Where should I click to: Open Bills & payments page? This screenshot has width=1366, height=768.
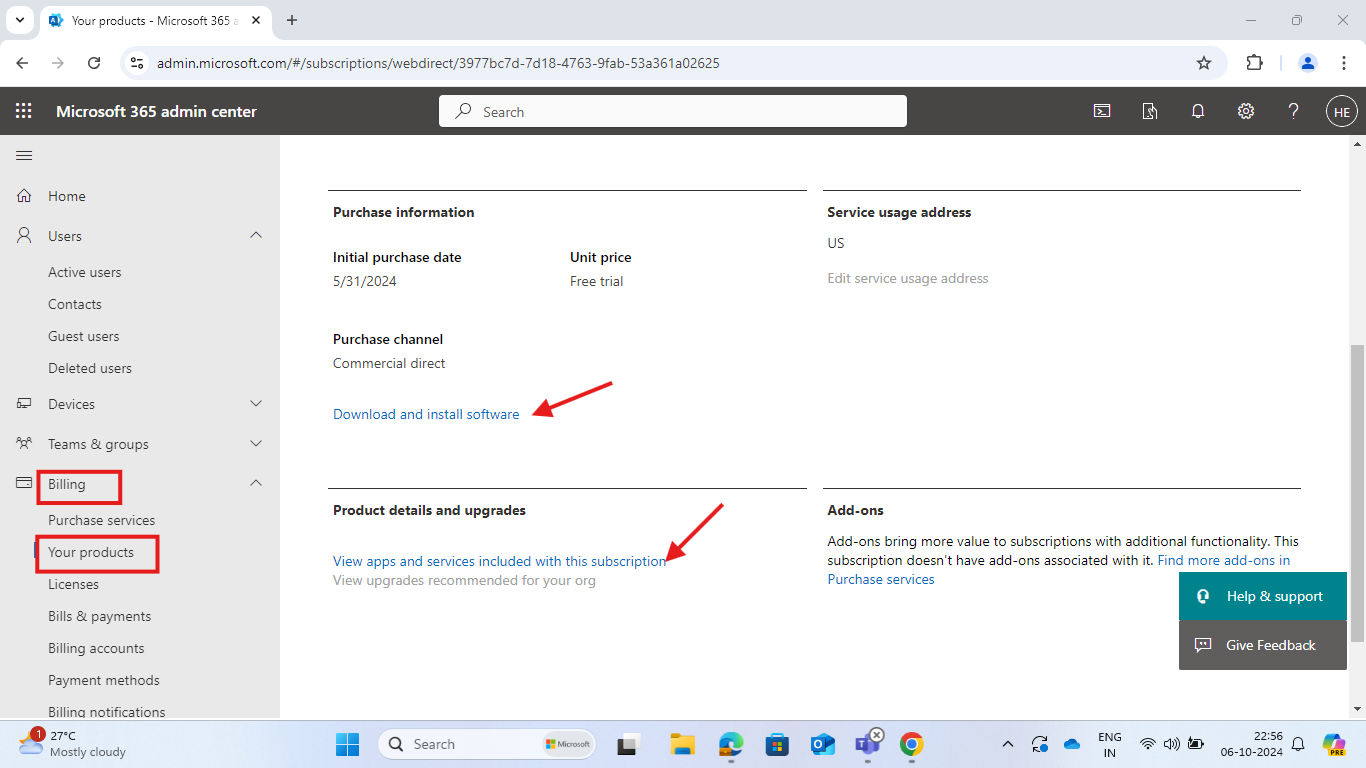100,616
